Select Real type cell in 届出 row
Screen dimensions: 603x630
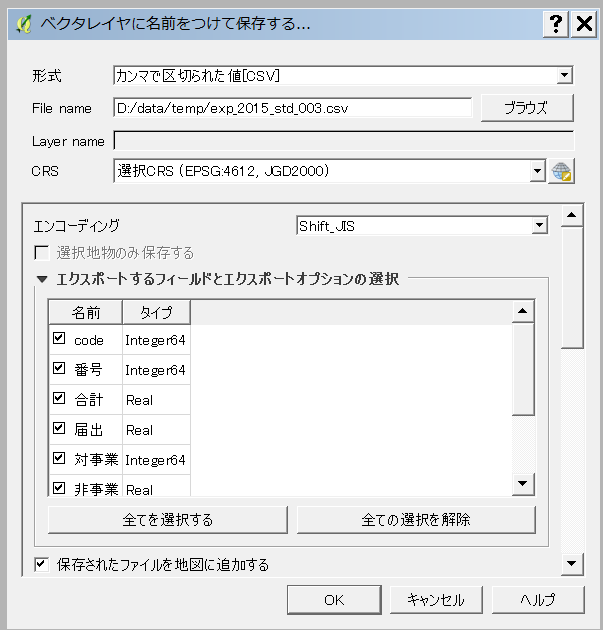pos(156,430)
